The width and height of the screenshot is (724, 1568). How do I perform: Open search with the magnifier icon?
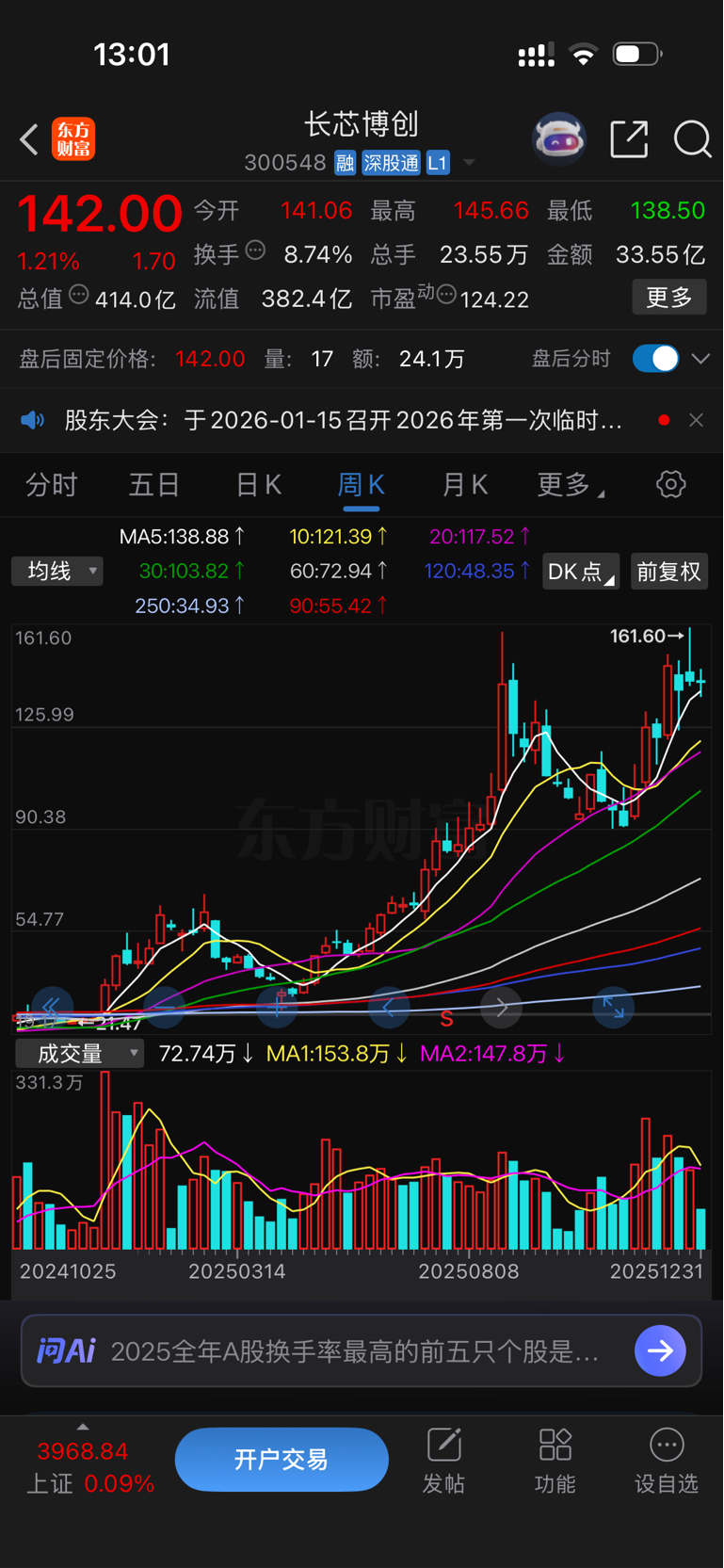point(692,139)
